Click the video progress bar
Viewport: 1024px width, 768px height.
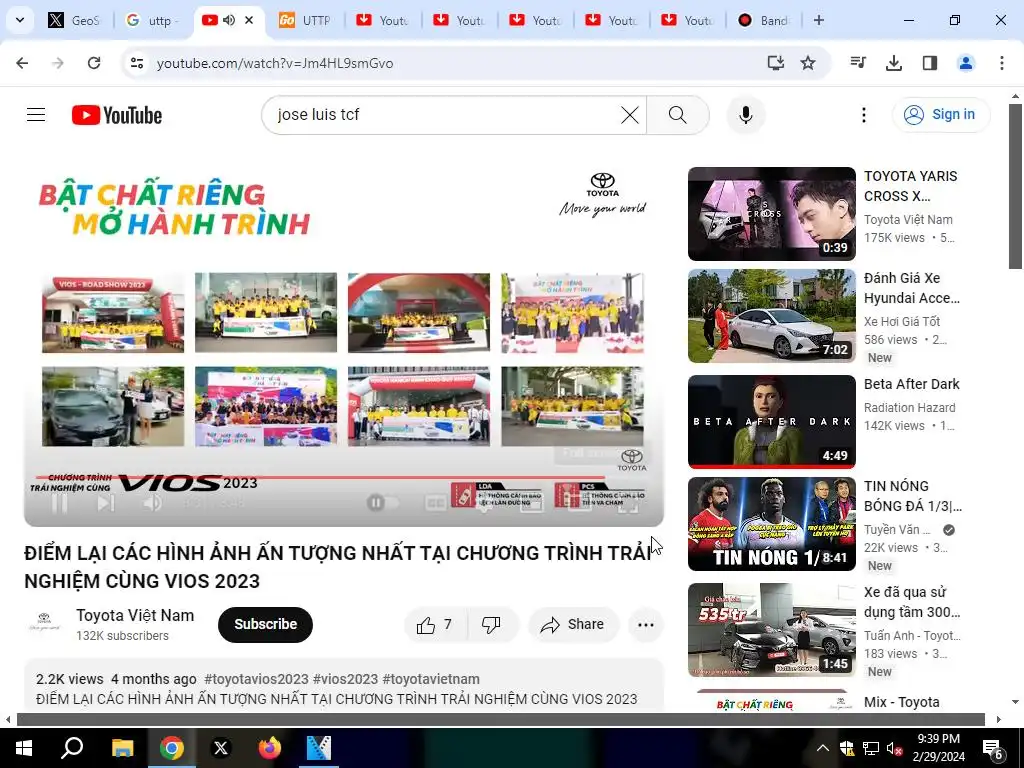344,478
